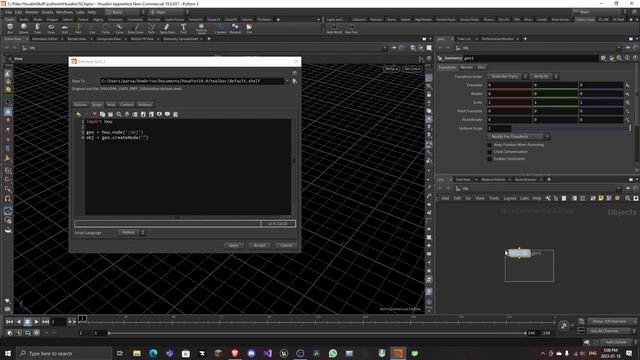
Task: Select the Sphere shelf tool
Action: [24, 28]
